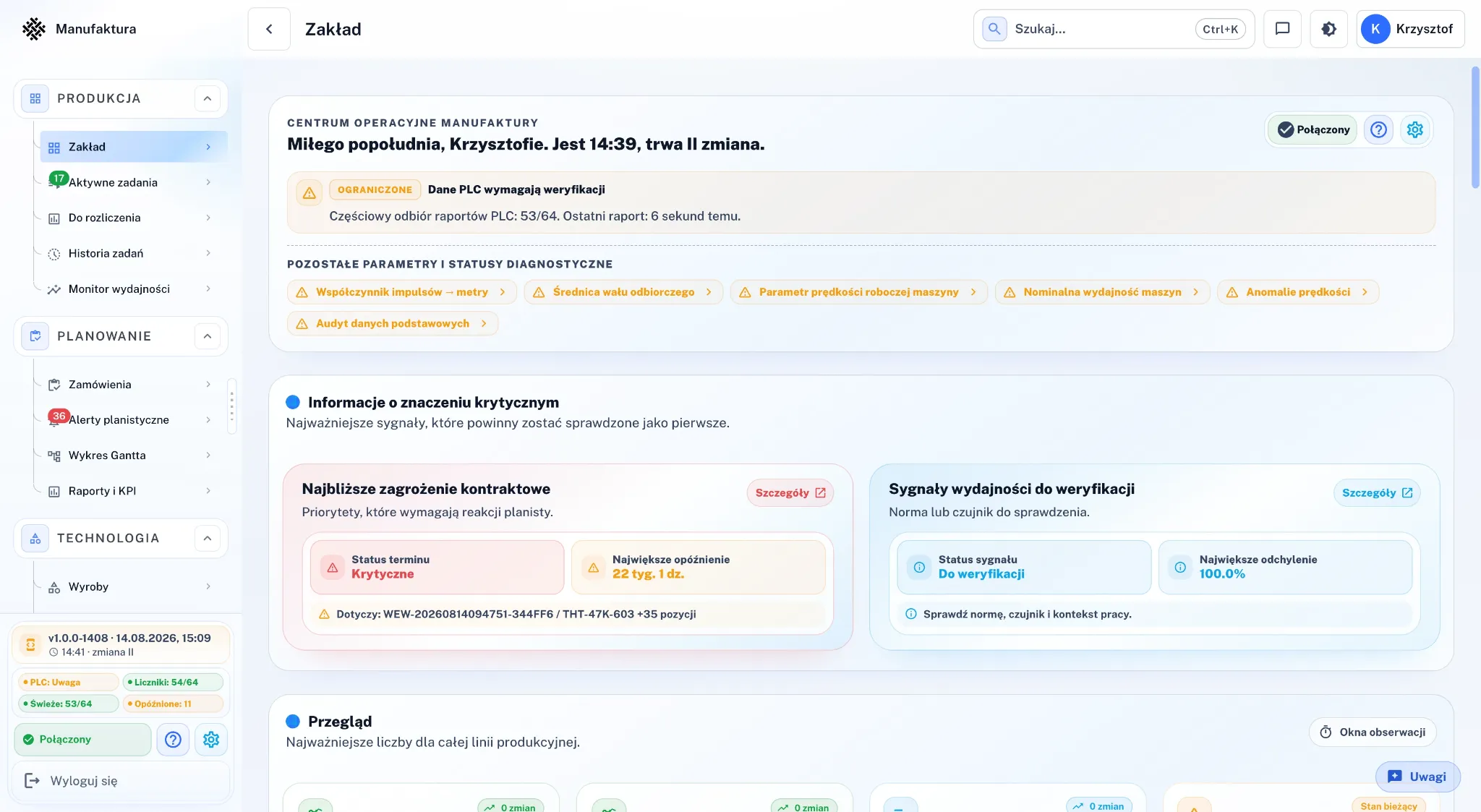Viewport: 1481px width, 812px height.
Task: Click the PLC: Uwaga status chip
Action: [x=68, y=682]
